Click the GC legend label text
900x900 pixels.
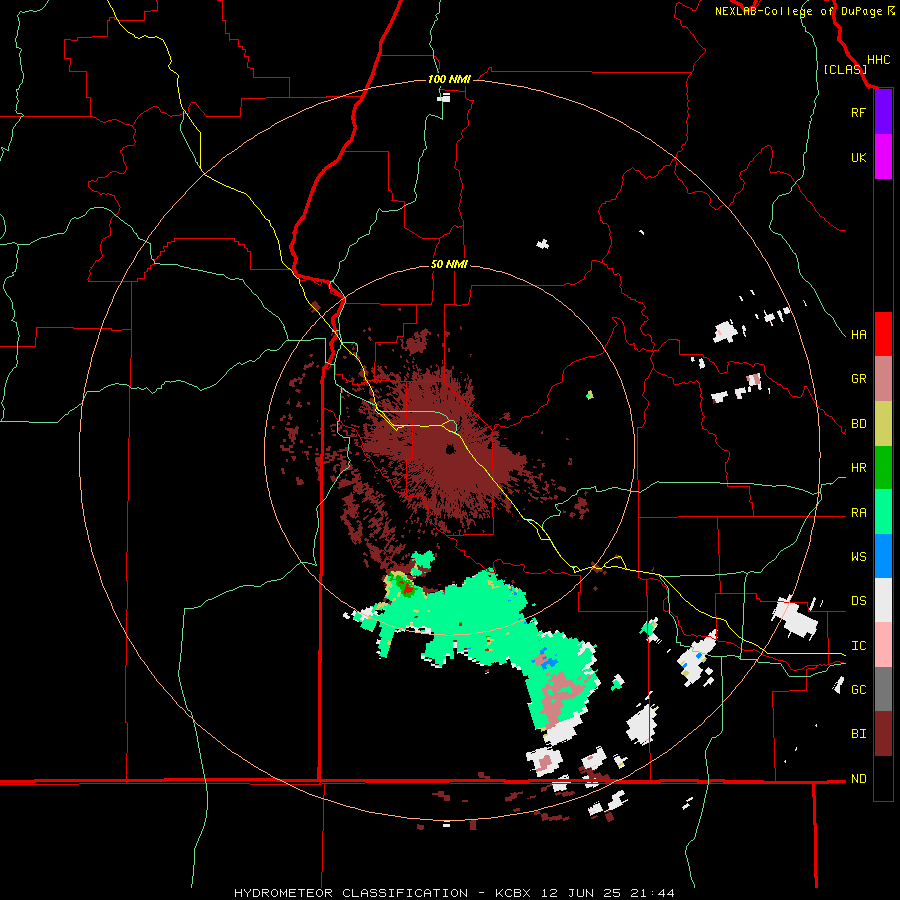click(x=858, y=690)
